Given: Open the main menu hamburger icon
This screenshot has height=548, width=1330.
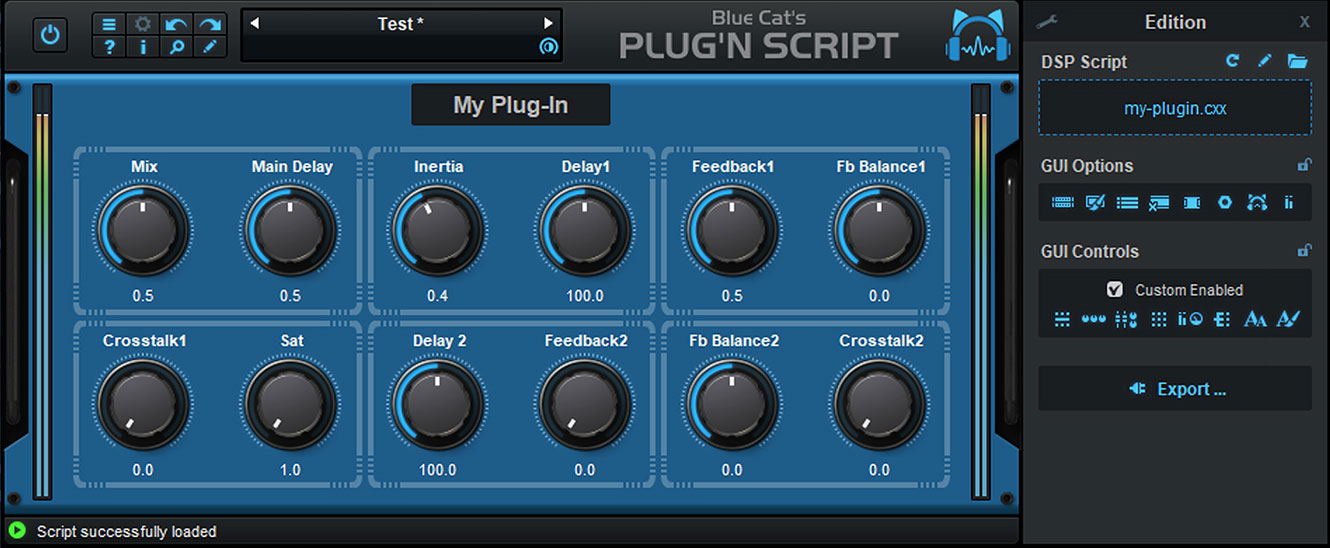Looking at the screenshot, I should pos(110,24).
